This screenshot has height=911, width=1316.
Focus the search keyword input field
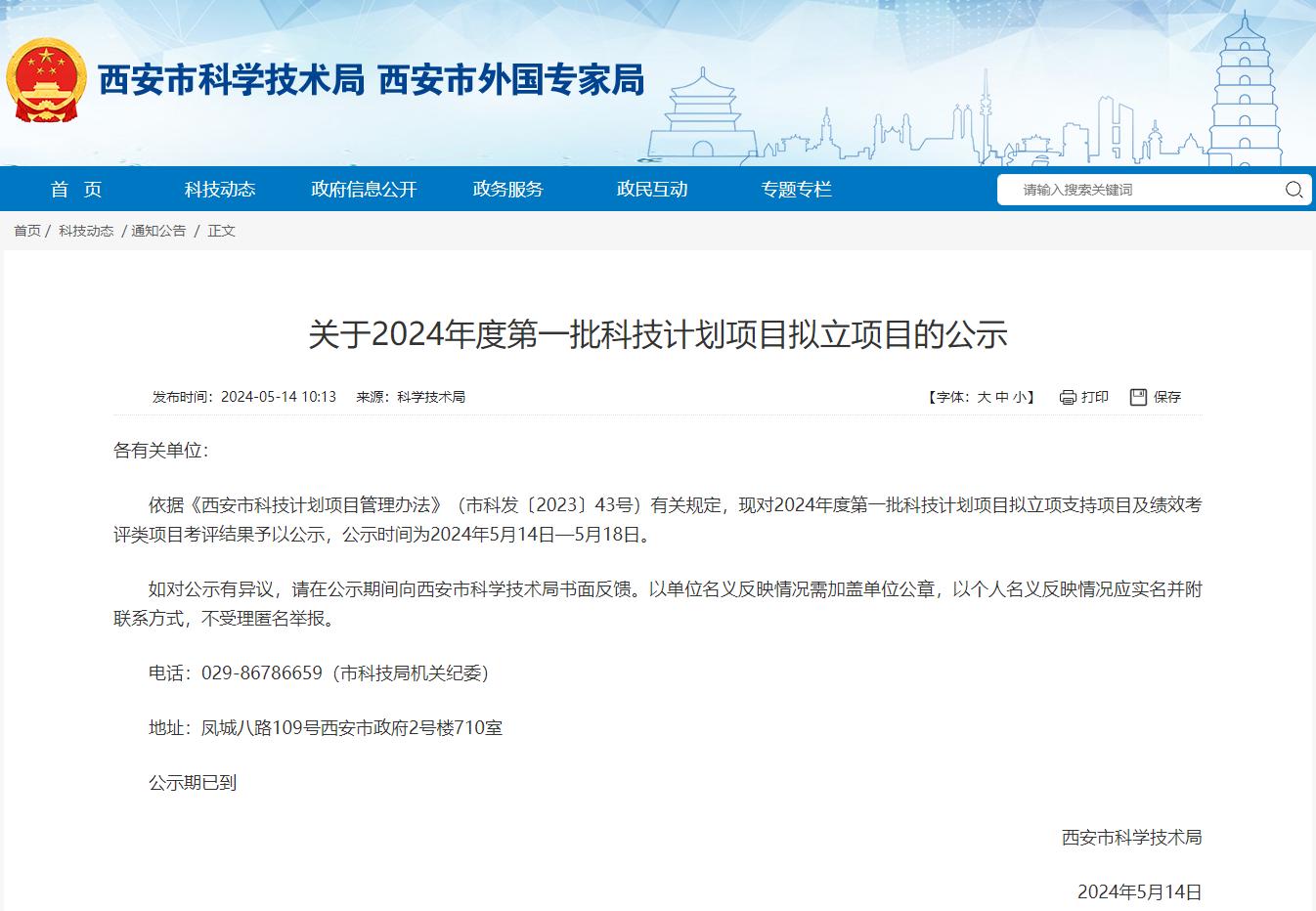(1144, 190)
